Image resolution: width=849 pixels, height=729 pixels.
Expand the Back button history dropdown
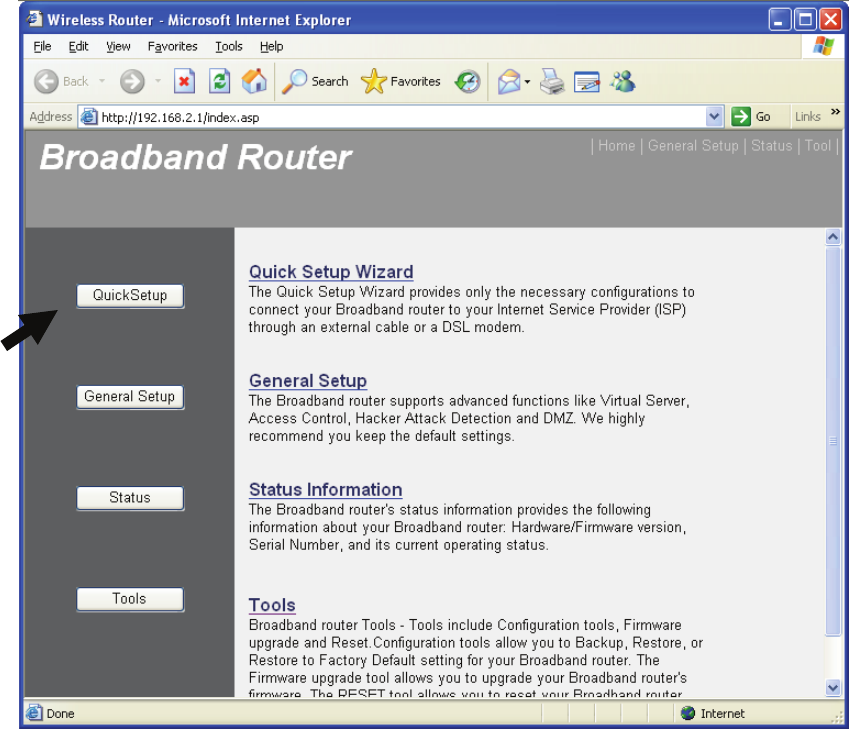pos(102,81)
